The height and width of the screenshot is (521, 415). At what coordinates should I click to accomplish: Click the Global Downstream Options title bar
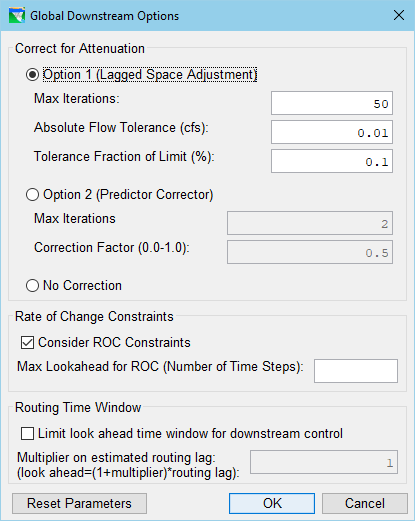point(200,16)
